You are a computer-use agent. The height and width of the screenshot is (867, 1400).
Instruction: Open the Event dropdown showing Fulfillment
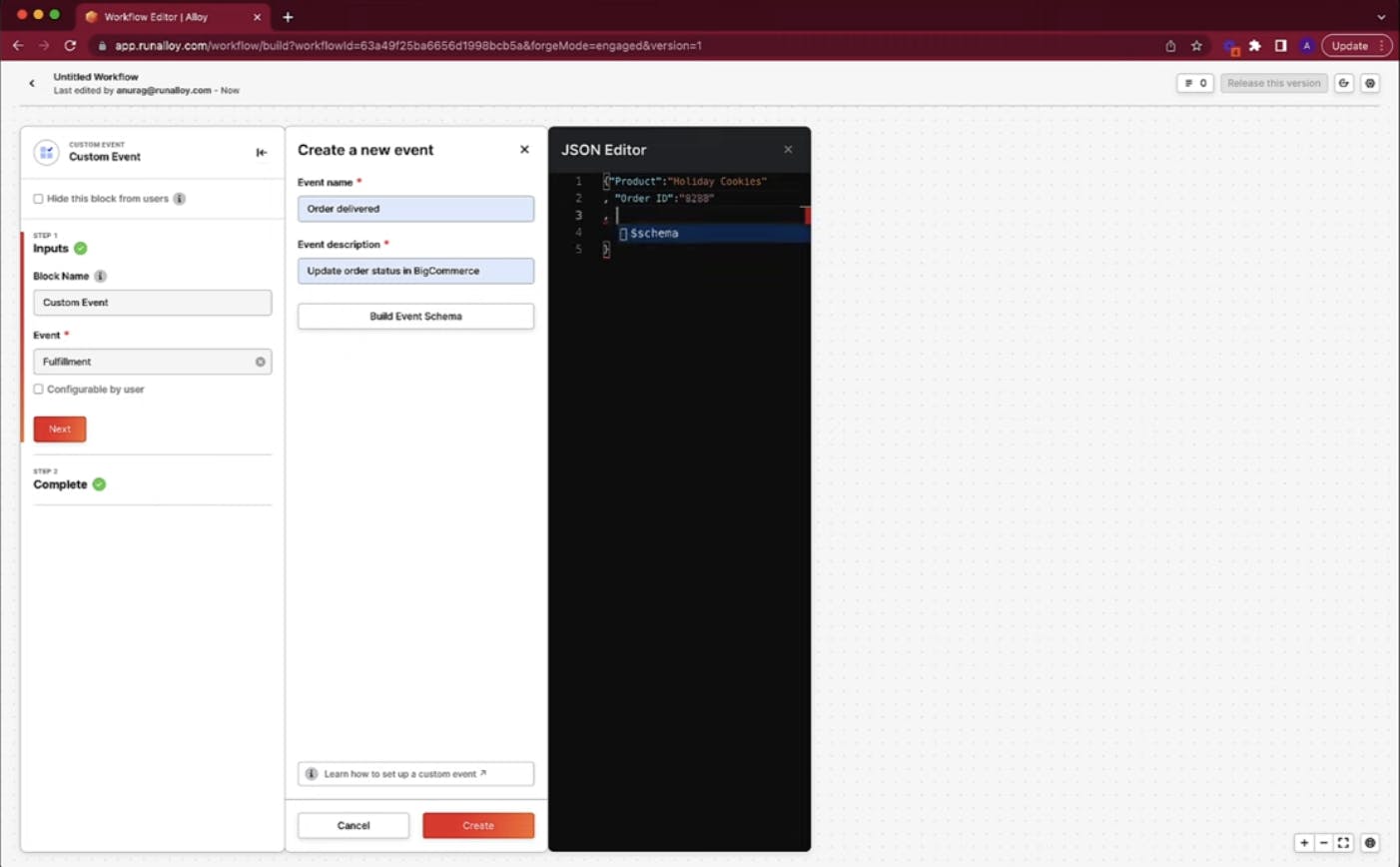pyautogui.click(x=152, y=362)
